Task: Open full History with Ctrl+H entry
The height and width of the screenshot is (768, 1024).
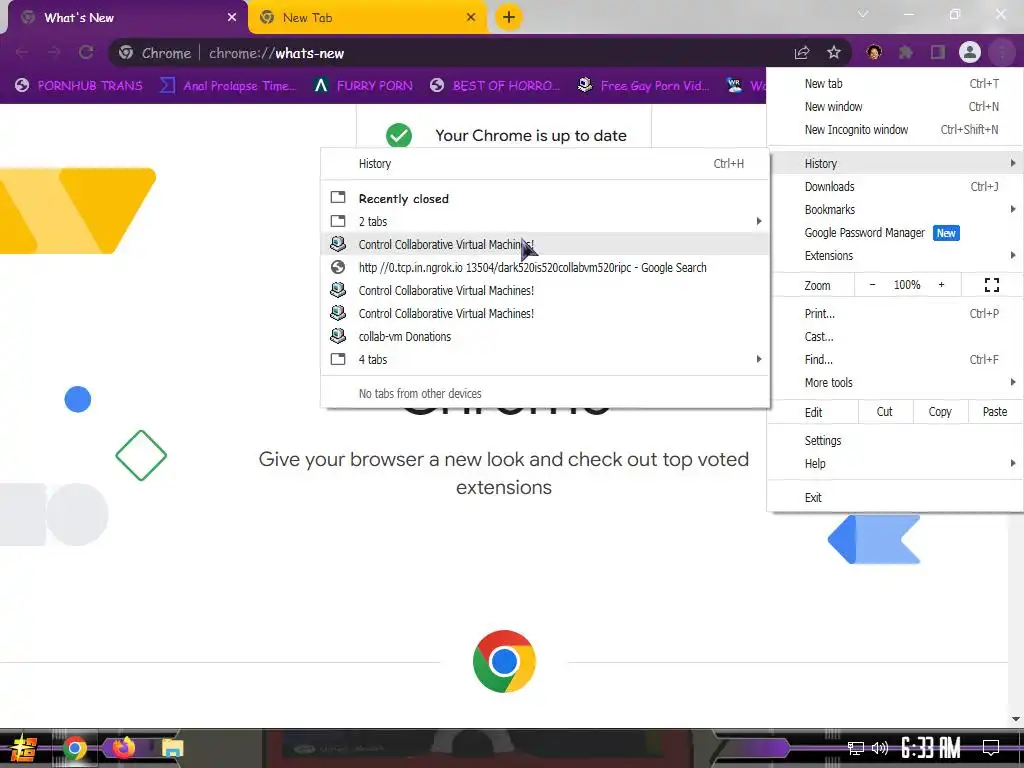Action: click(545, 164)
